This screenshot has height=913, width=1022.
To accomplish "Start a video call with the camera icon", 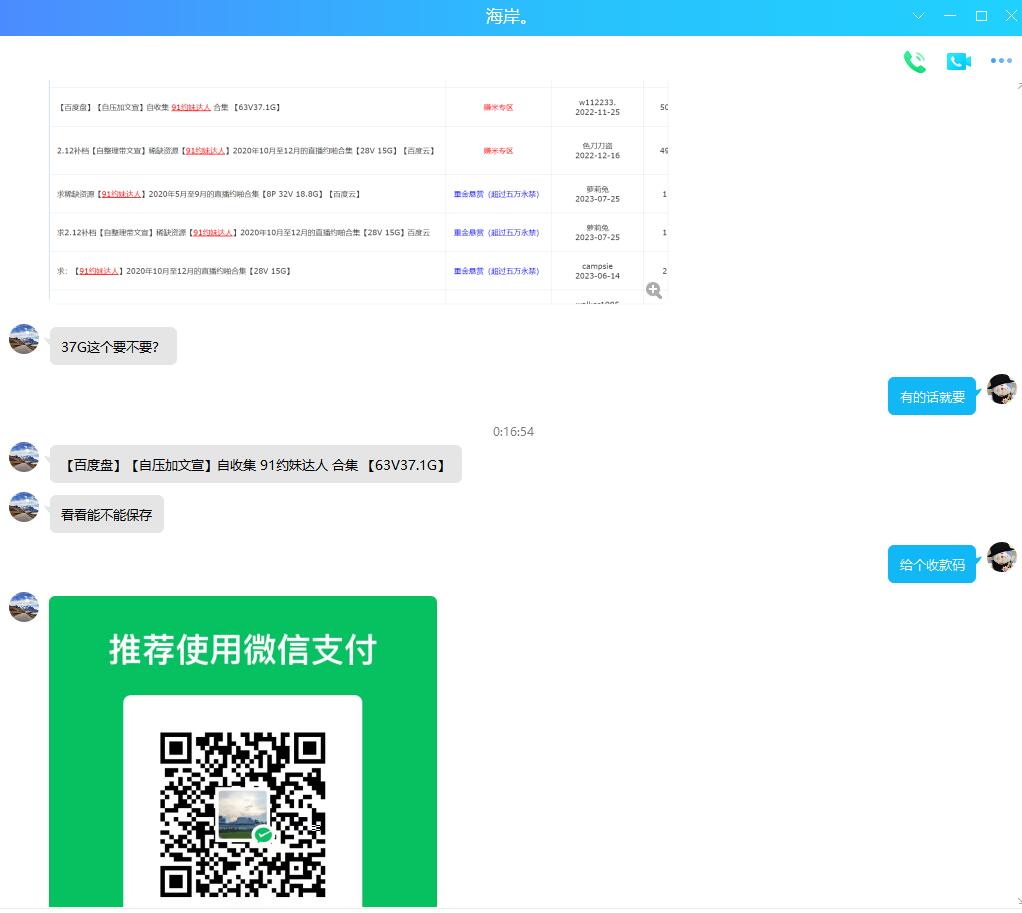I will click(x=958, y=62).
